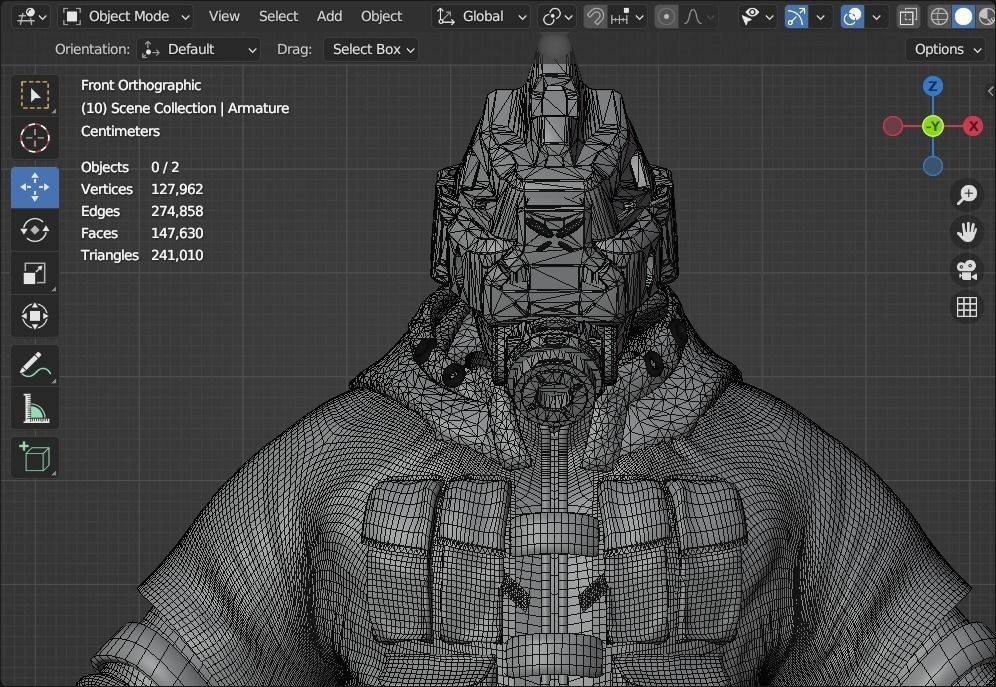996x687 pixels.
Task: Click the Faces count 147,630
Action: click(177, 233)
